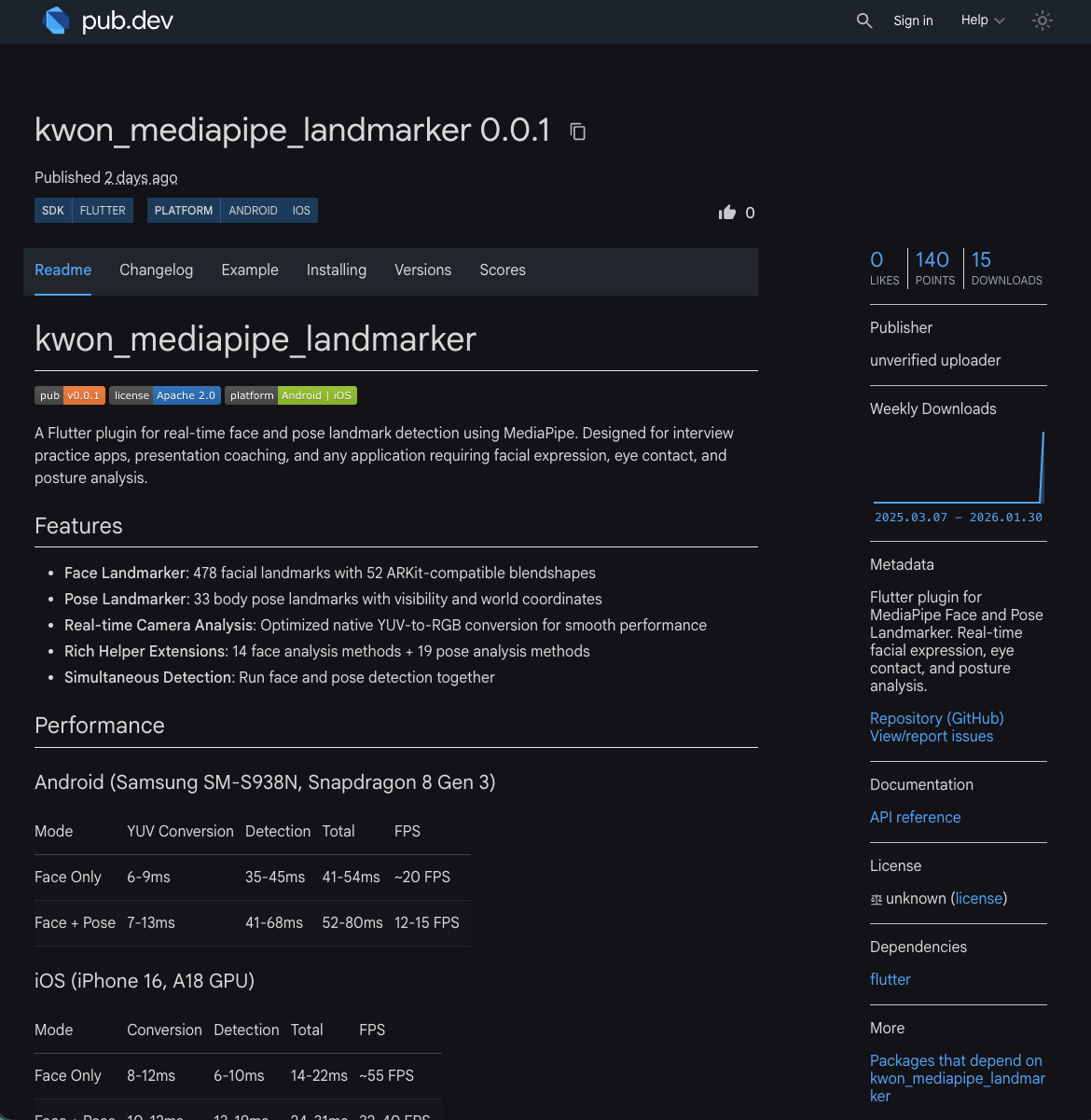Click the 'iOS (iPhone 16, A18 GPU)' heading
1091x1120 pixels.
pyautogui.click(x=145, y=981)
